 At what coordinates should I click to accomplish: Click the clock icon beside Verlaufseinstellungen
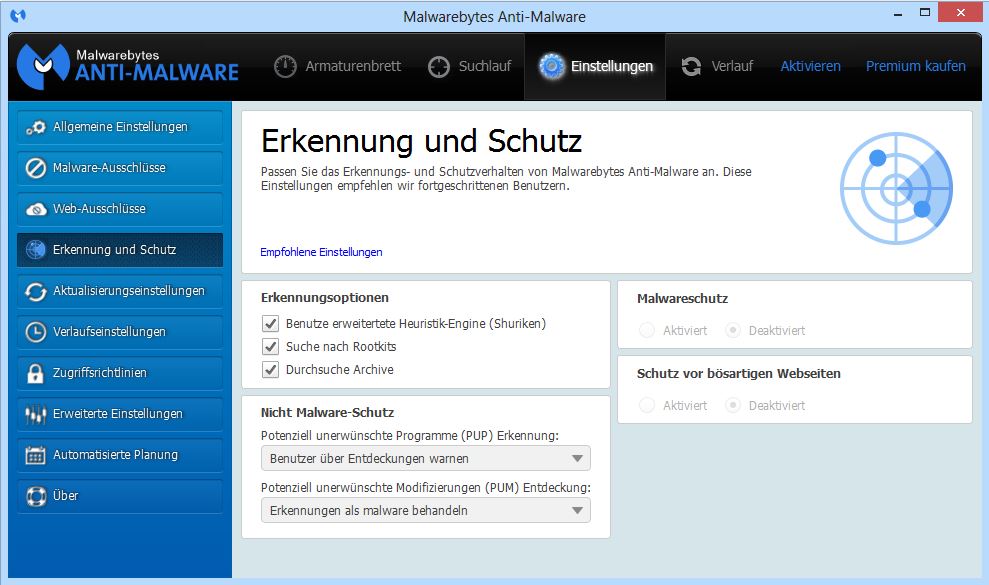coord(36,332)
